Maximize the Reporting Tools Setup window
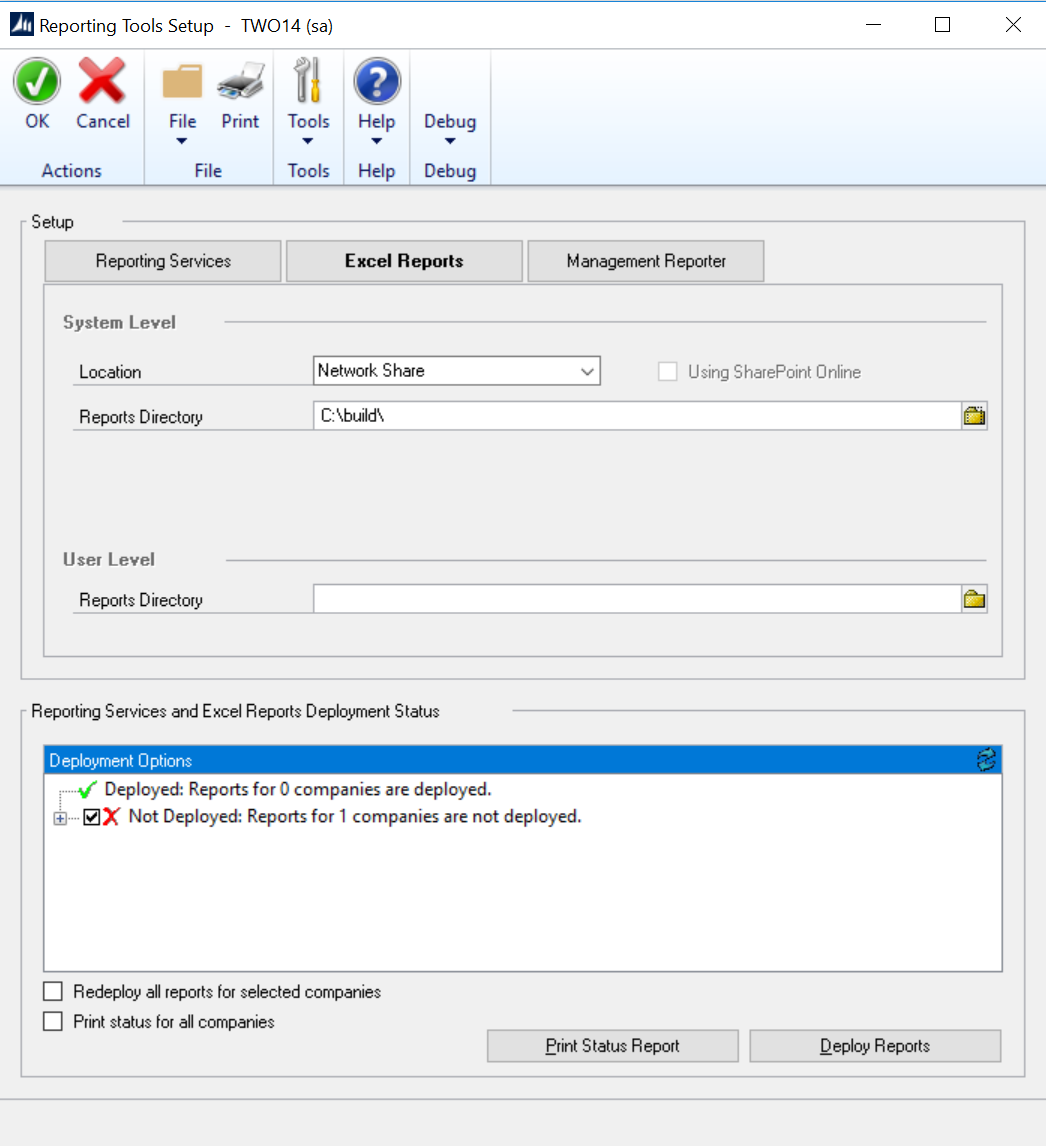The height and width of the screenshot is (1146, 1046). 943,25
